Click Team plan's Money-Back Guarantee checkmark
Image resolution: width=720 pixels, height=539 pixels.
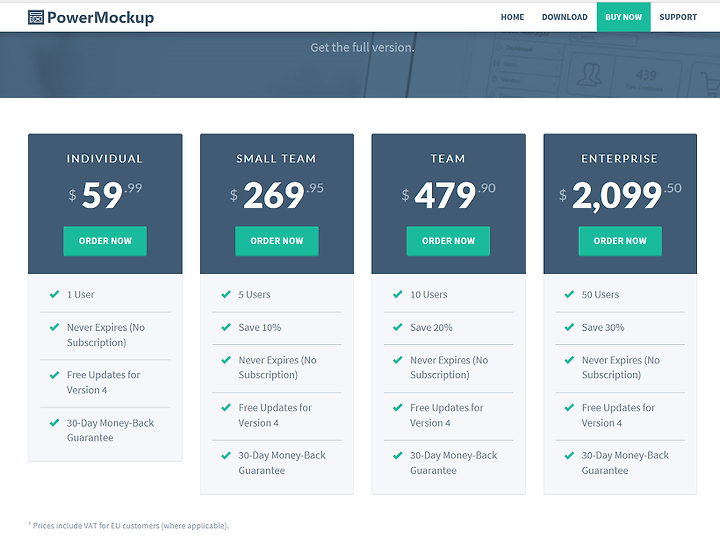[398, 455]
